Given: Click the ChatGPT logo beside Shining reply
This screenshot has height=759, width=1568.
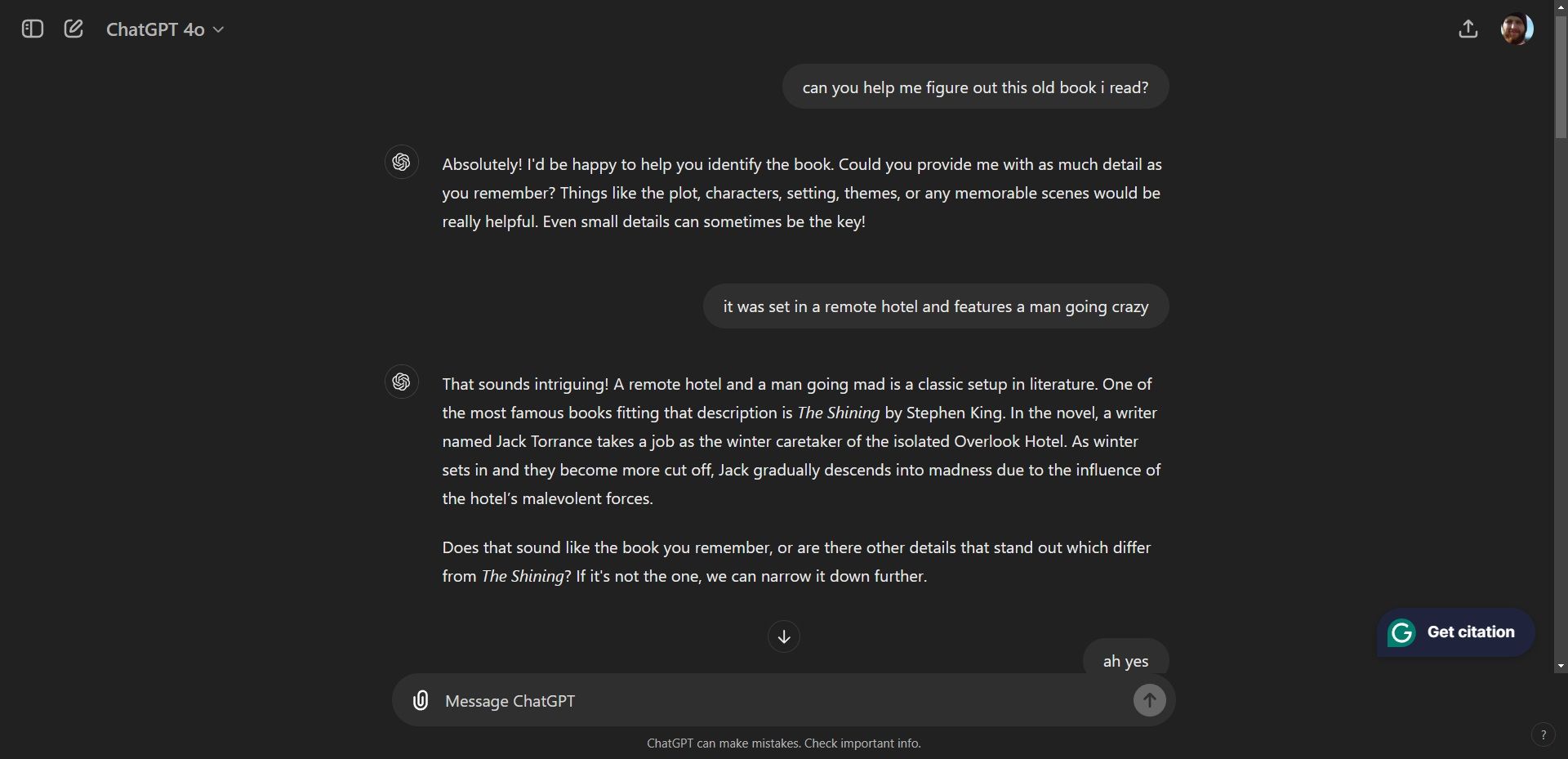Looking at the screenshot, I should [401, 382].
